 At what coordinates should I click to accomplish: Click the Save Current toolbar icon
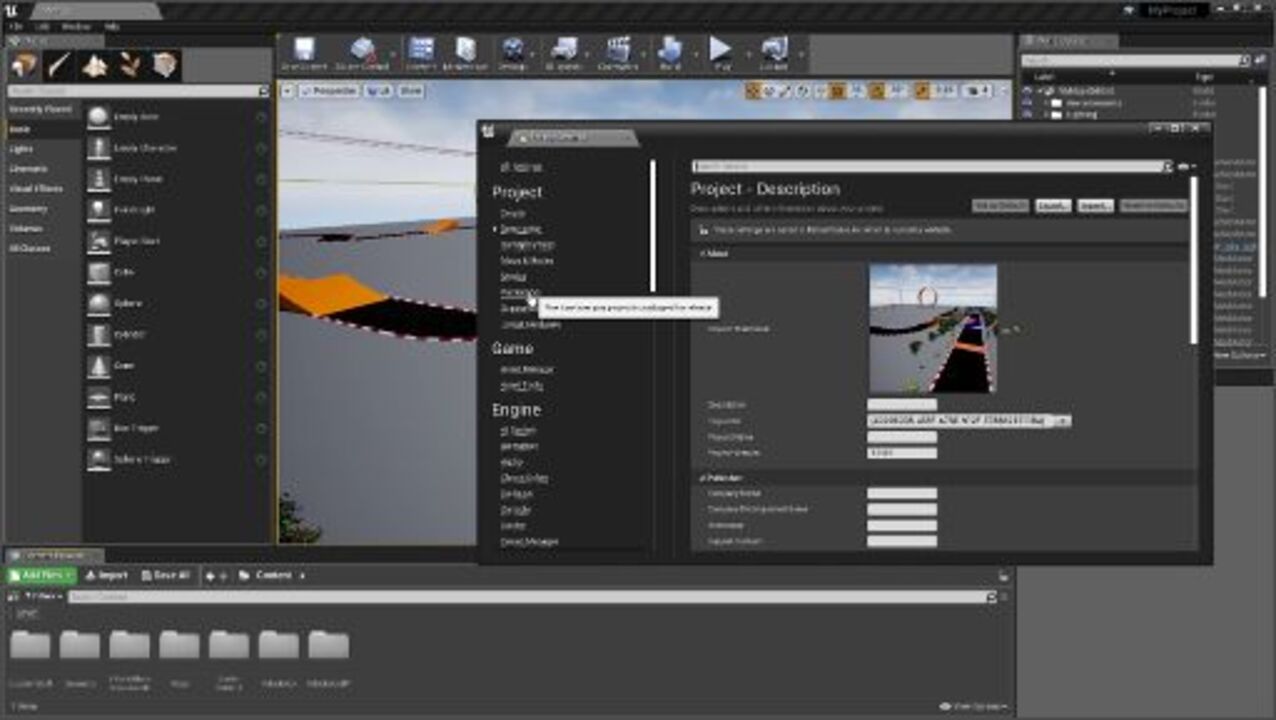click(303, 53)
